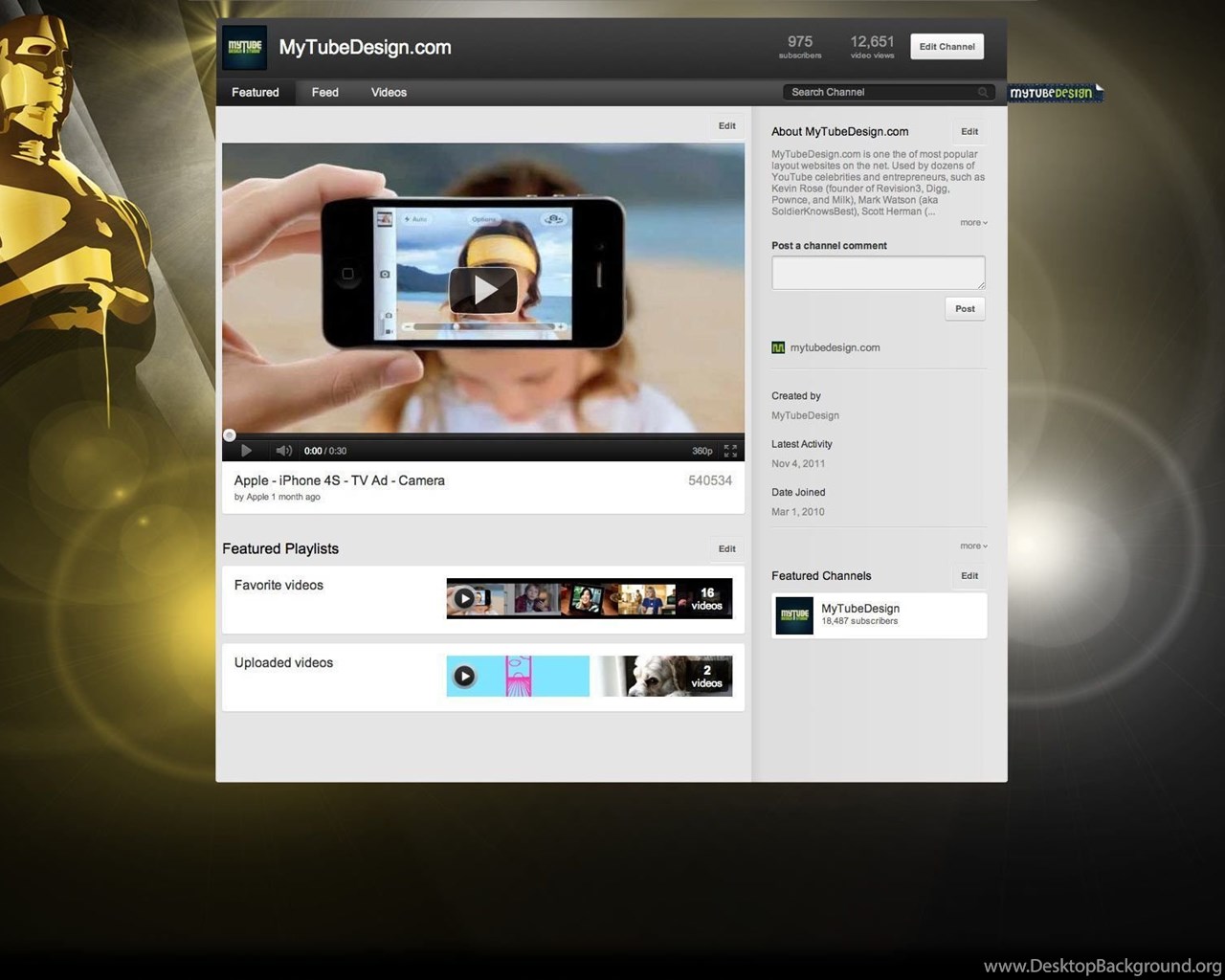The height and width of the screenshot is (980, 1225).
Task: Switch to the Featured tab
Action: coord(256,92)
